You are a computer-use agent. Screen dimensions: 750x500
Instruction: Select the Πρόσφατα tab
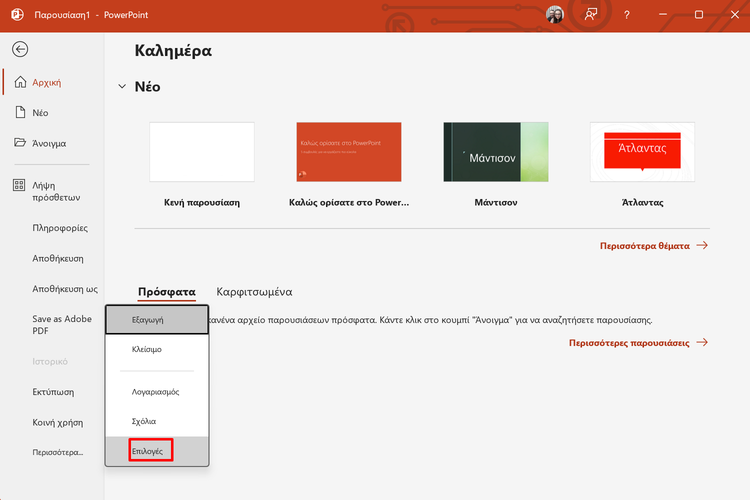coord(166,292)
